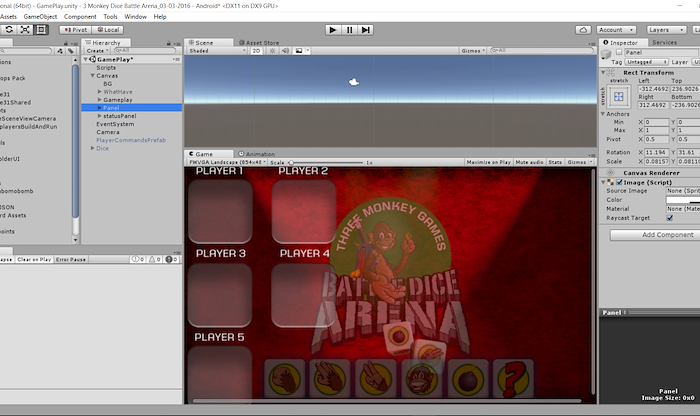The height and width of the screenshot is (416, 700).
Task: Switch to the Asset Store tab
Action: pyautogui.click(x=259, y=43)
